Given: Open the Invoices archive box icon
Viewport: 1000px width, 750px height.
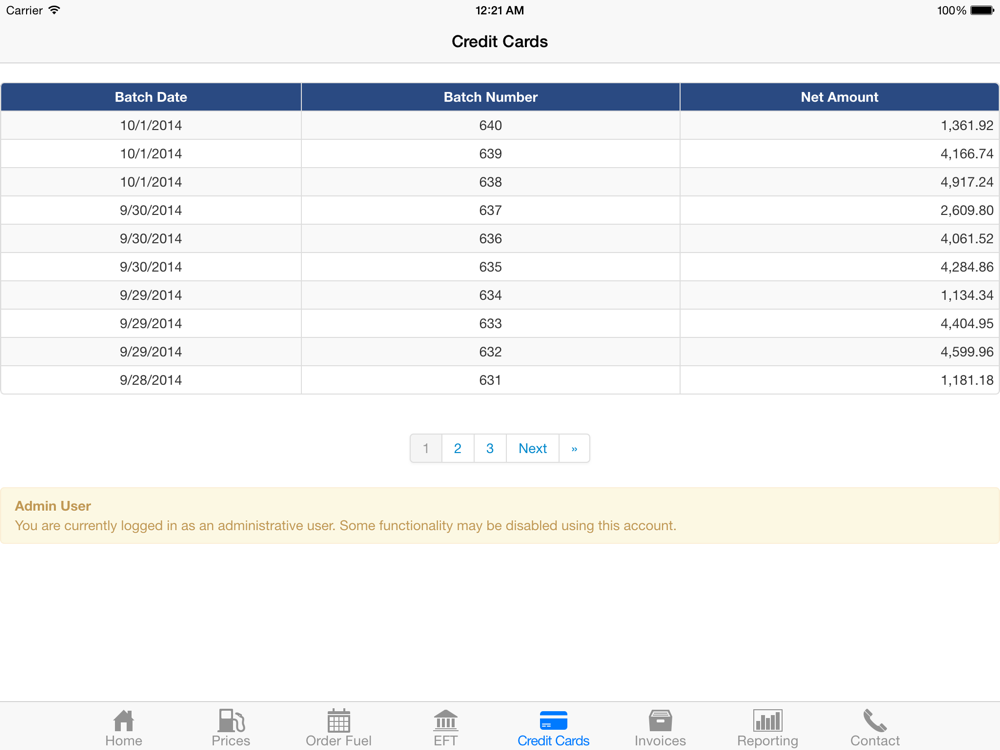Looking at the screenshot, I should (660, 721).
